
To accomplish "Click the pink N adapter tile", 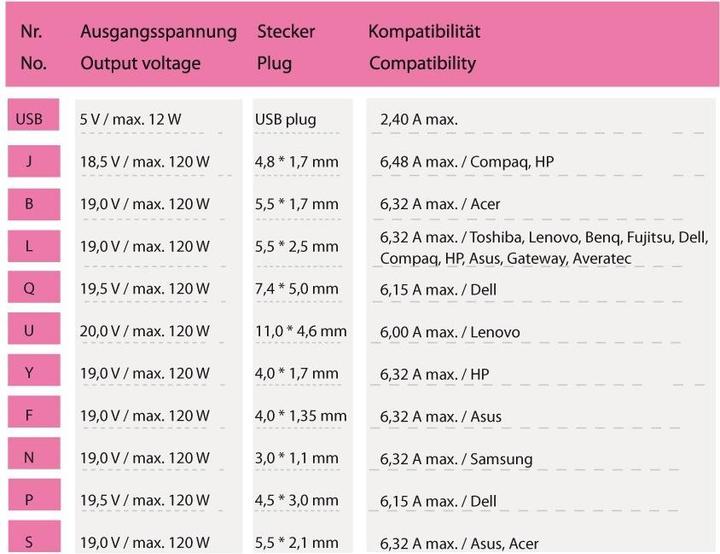I will click(29, 459).
